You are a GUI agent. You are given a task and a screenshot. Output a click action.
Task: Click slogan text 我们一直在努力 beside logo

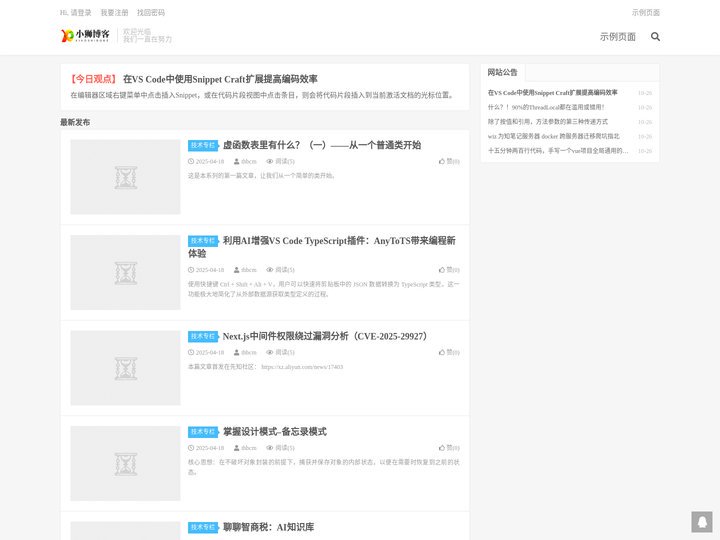(147, 39)
